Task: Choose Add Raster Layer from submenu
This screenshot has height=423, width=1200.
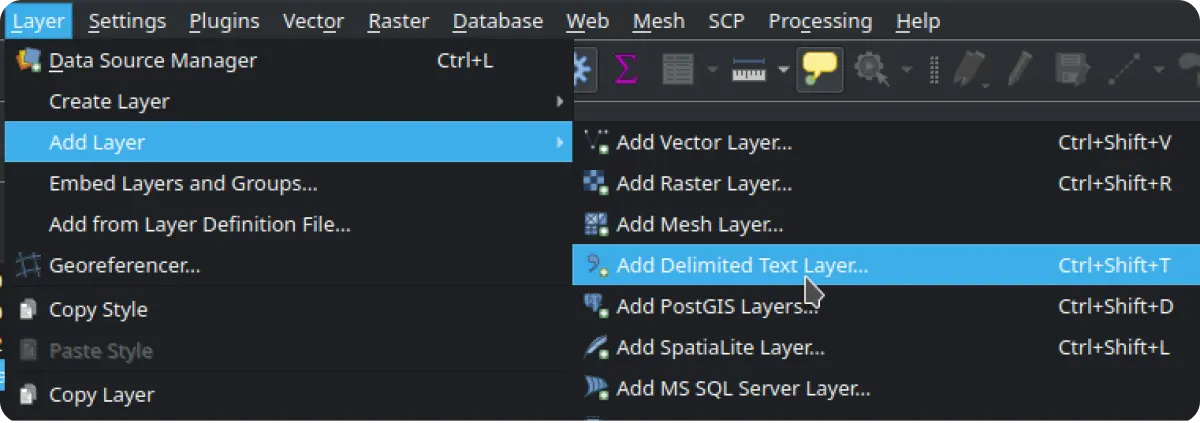Action: coord(886,184)
